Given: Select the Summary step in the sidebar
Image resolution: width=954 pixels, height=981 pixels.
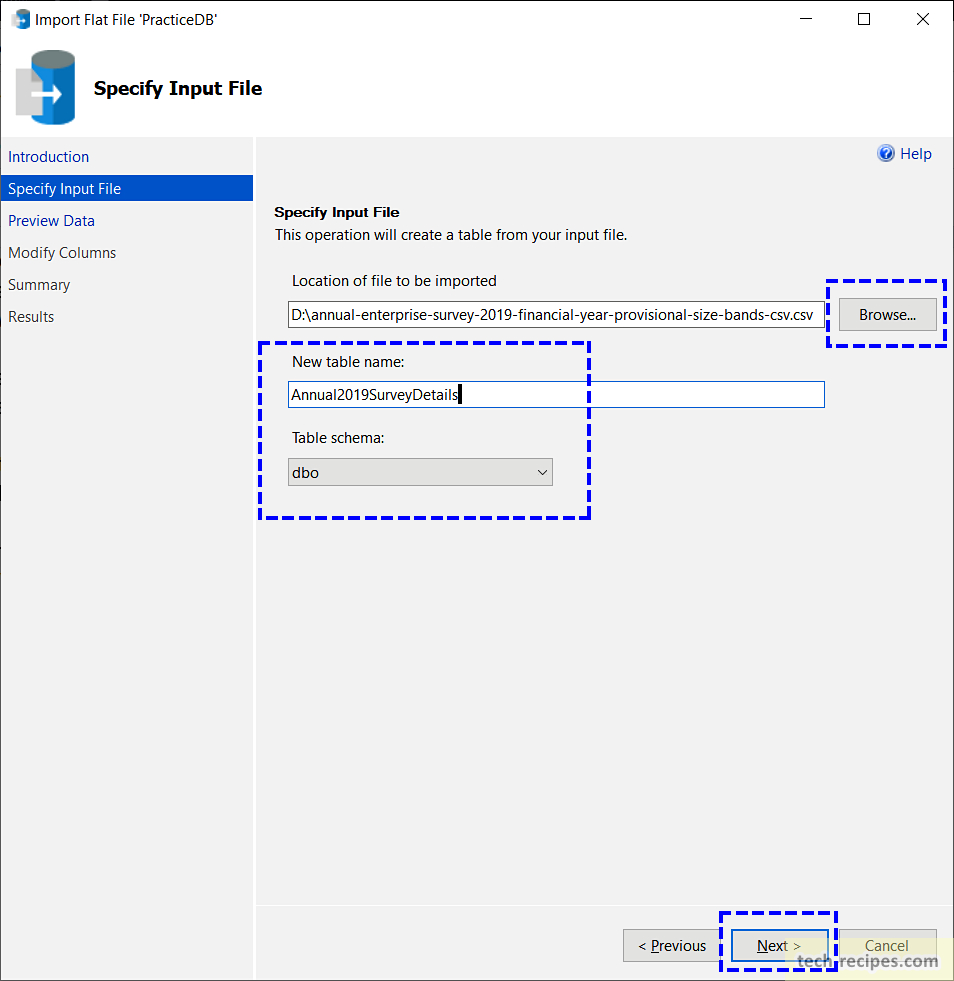Looking at the screenshot, I should click(x=39, y=284).
